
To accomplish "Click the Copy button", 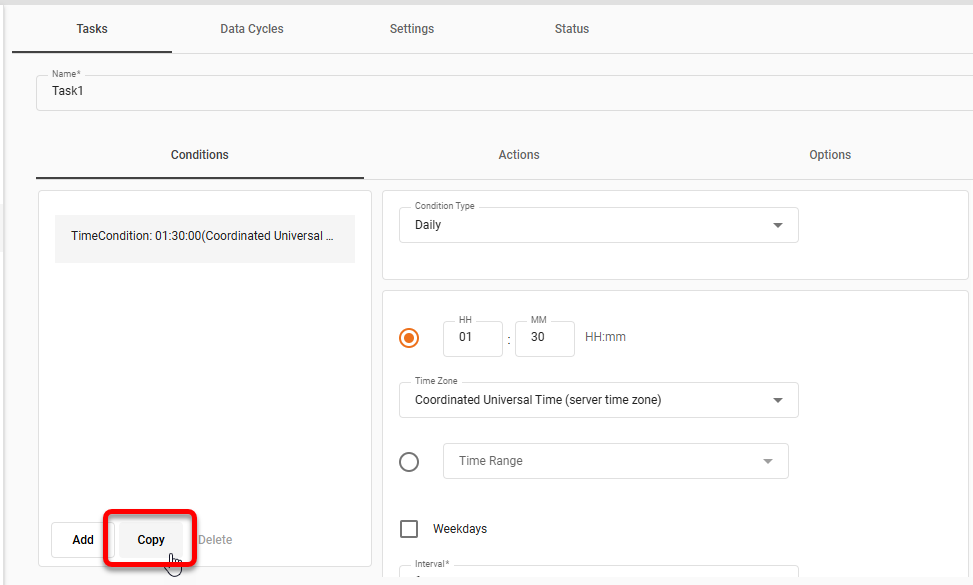I will (x=151, y=540).
